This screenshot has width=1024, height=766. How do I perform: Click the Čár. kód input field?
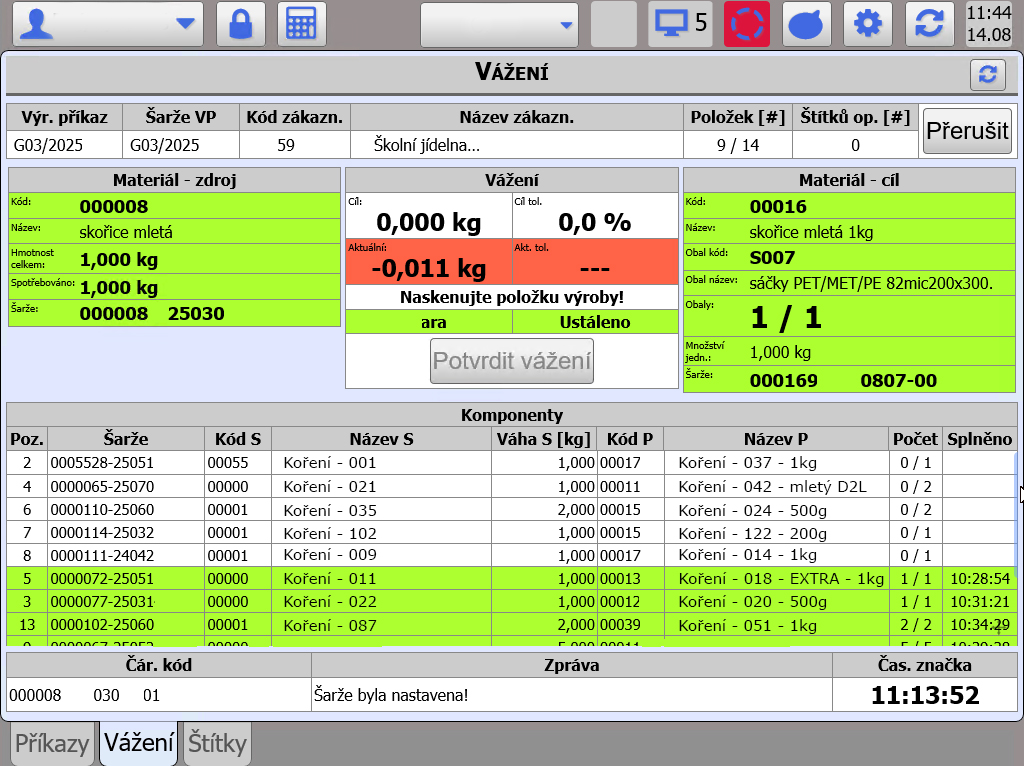coord(158,695)
